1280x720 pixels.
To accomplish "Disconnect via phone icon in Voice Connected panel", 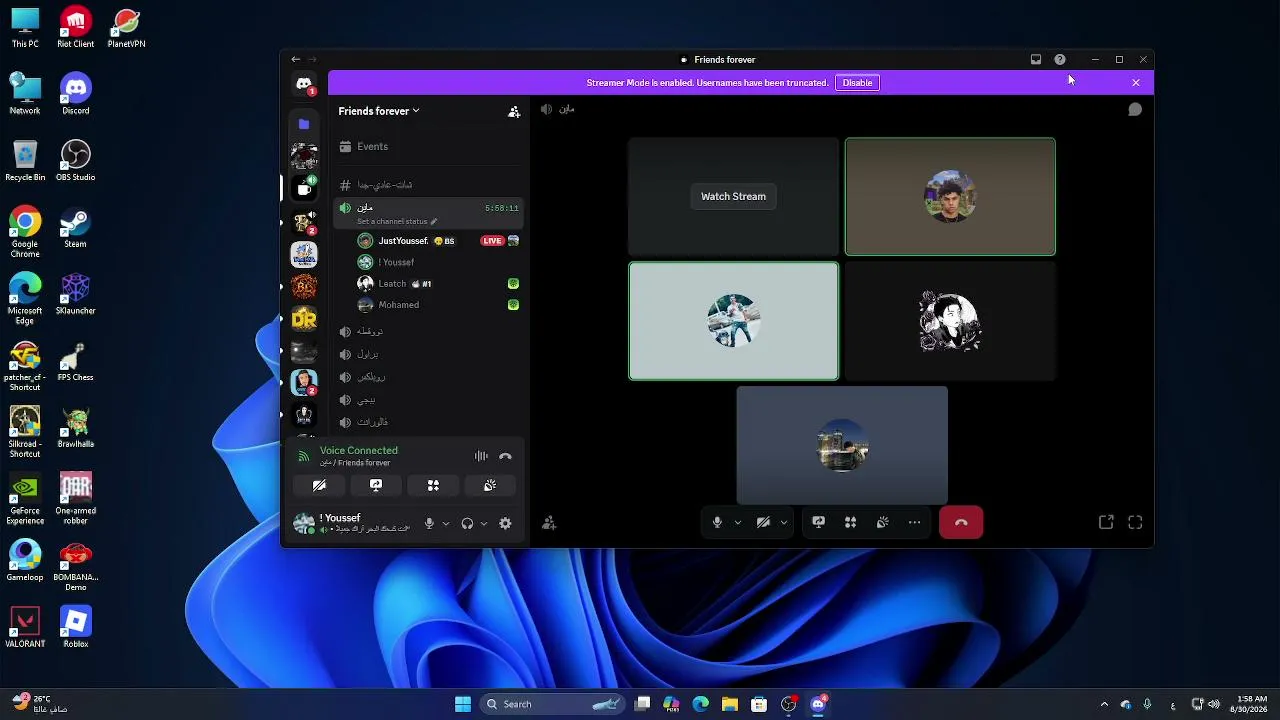I will (505, 456).
